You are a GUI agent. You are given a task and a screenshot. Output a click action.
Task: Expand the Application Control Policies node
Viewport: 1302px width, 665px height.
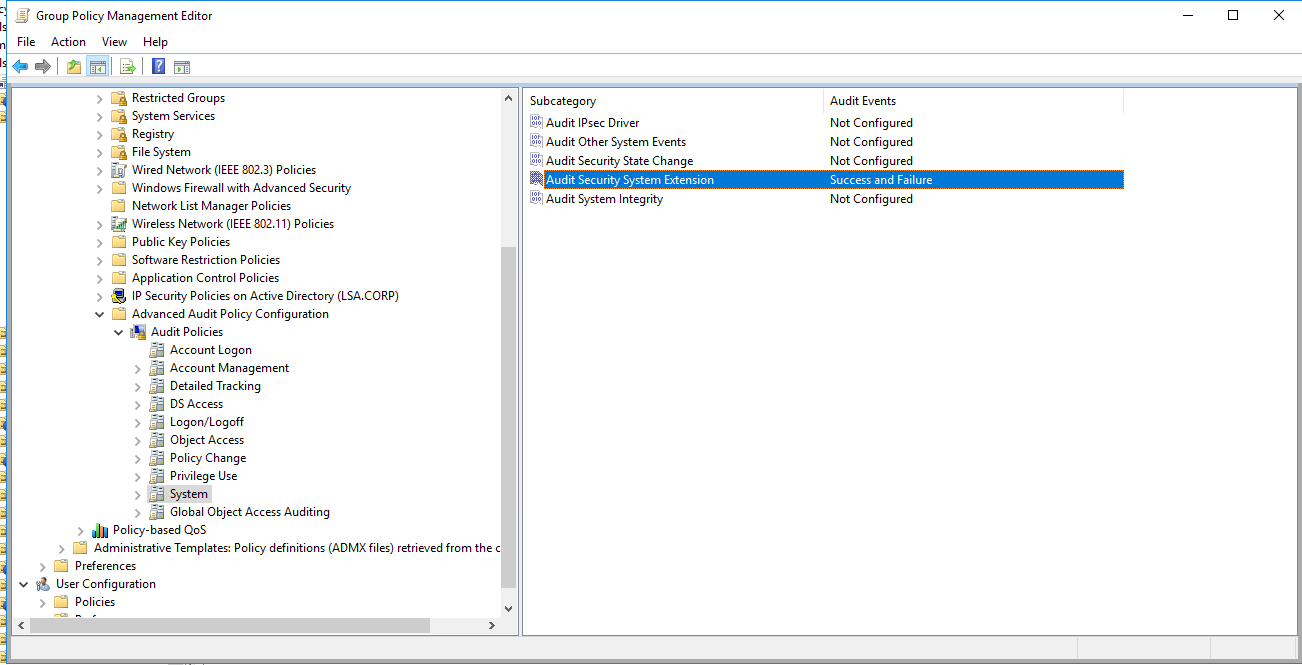coord(100,278)
